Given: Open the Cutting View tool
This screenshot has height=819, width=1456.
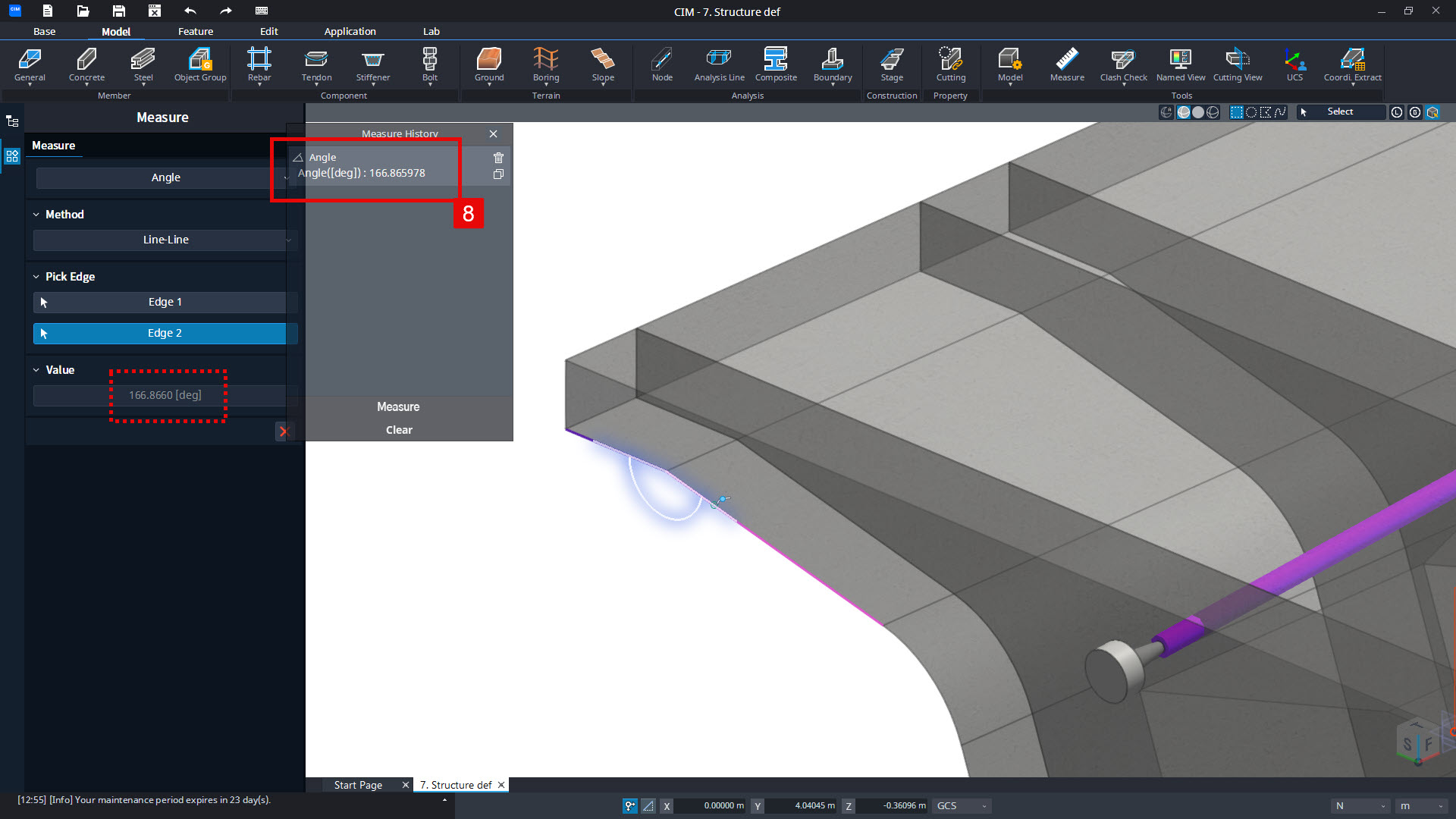Looking at the screenshot, I should click(1237, 65).
